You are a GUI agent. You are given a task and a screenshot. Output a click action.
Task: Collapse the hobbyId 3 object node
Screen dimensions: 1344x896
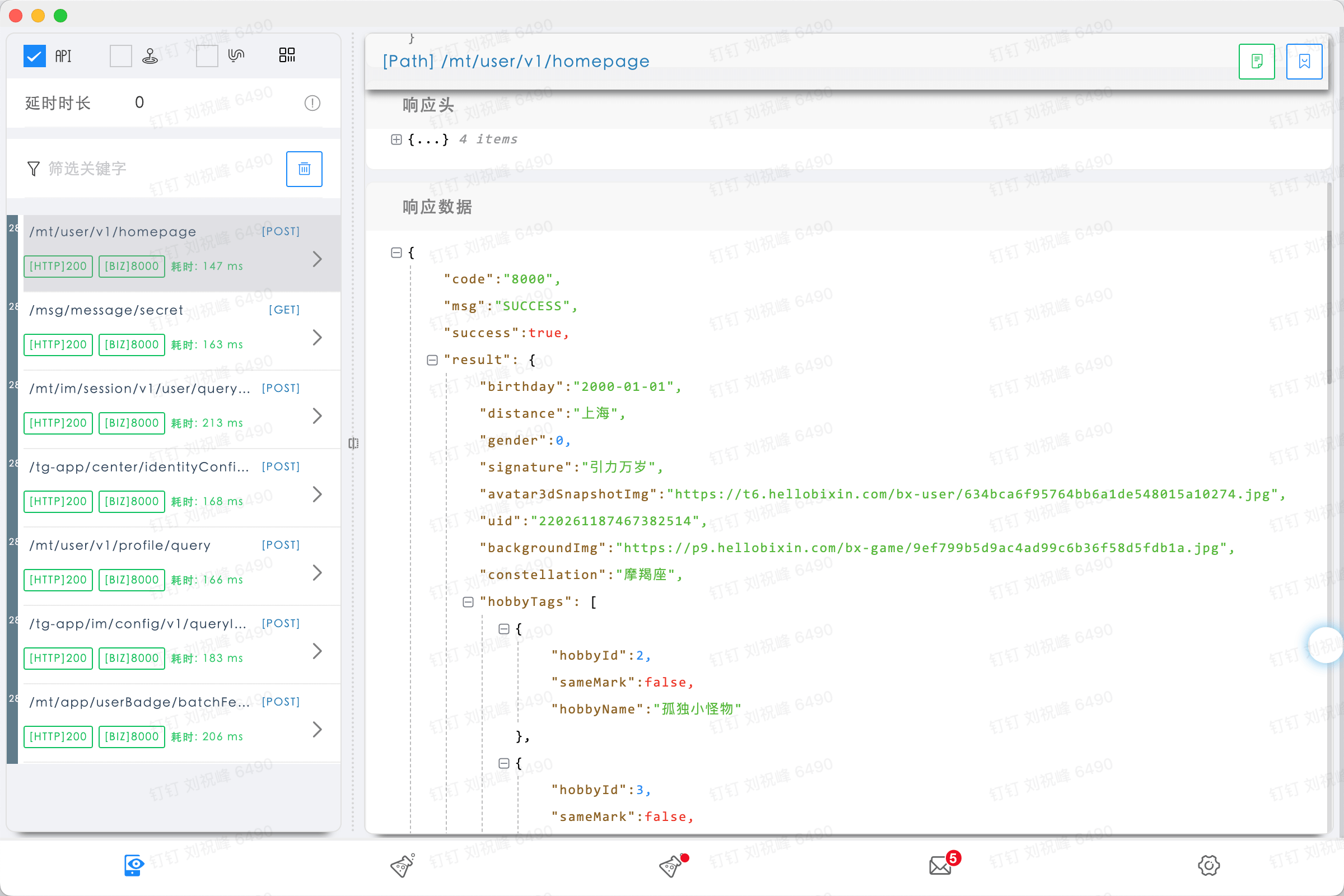coord(504,763)
